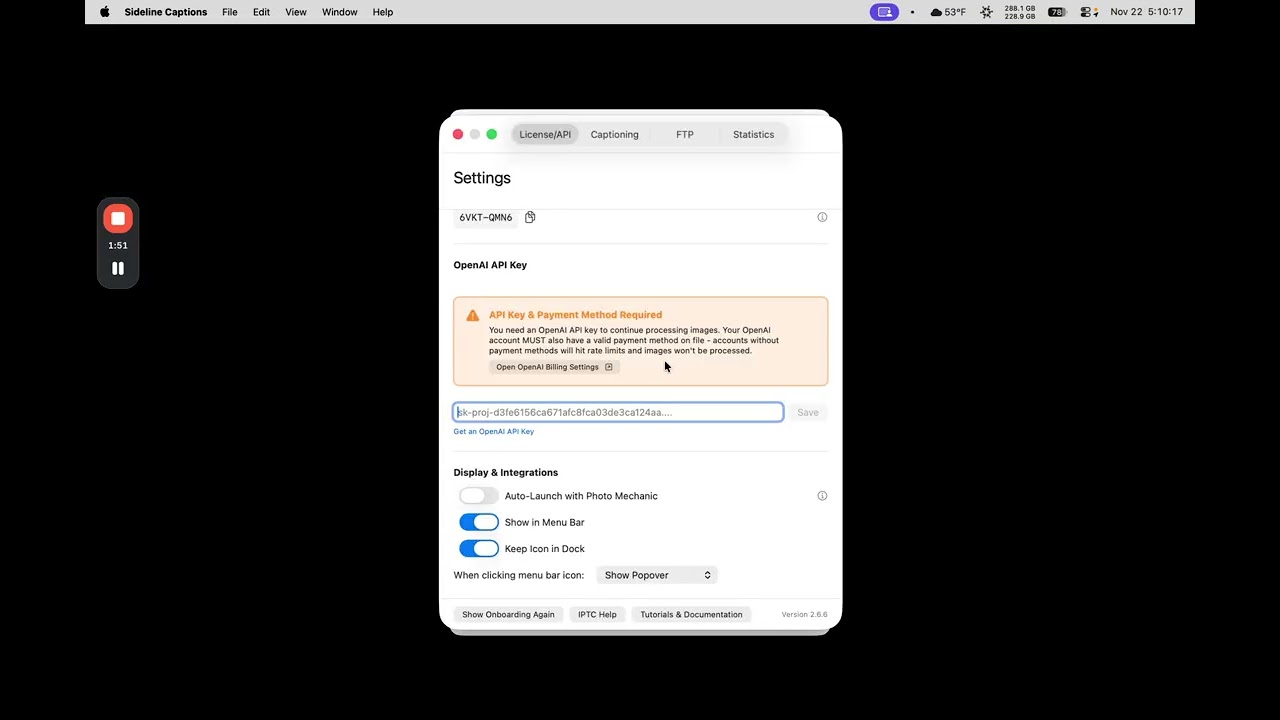Open the weather 53°F menu bar item
1280x720 pixels.
[948, 12]
